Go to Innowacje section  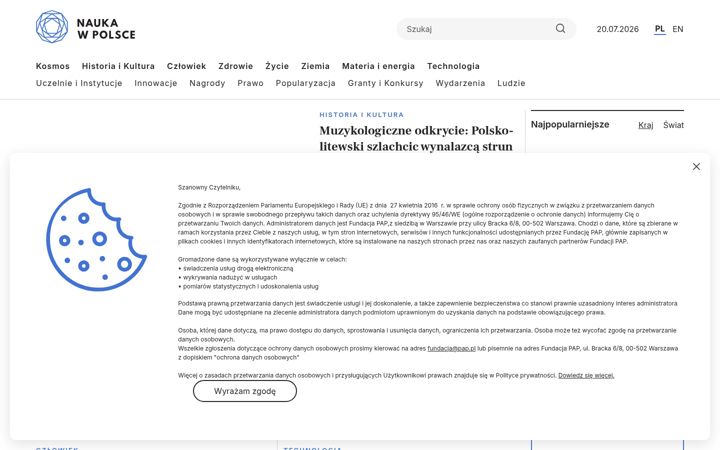coord(156,83)
